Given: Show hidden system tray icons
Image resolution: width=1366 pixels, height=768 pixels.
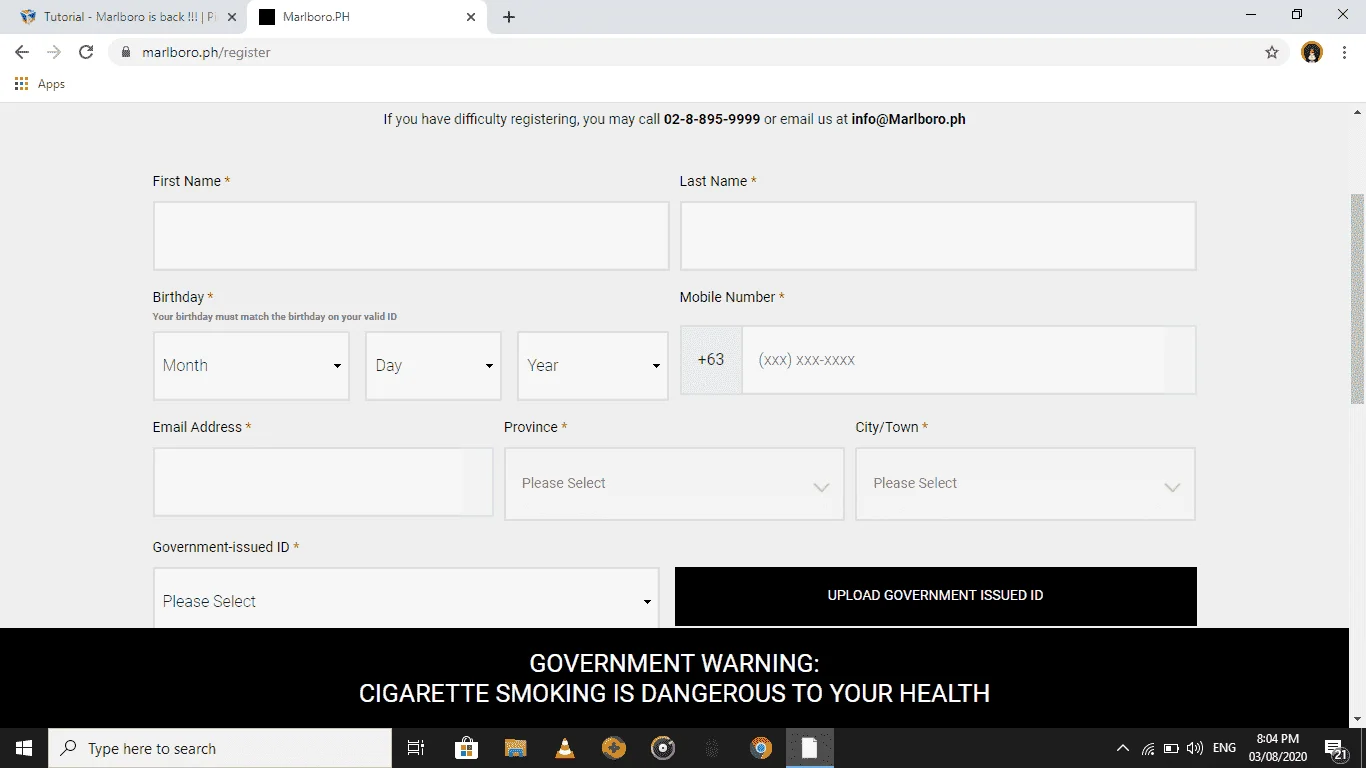Looking at the screenshot, I should 1123,748.
